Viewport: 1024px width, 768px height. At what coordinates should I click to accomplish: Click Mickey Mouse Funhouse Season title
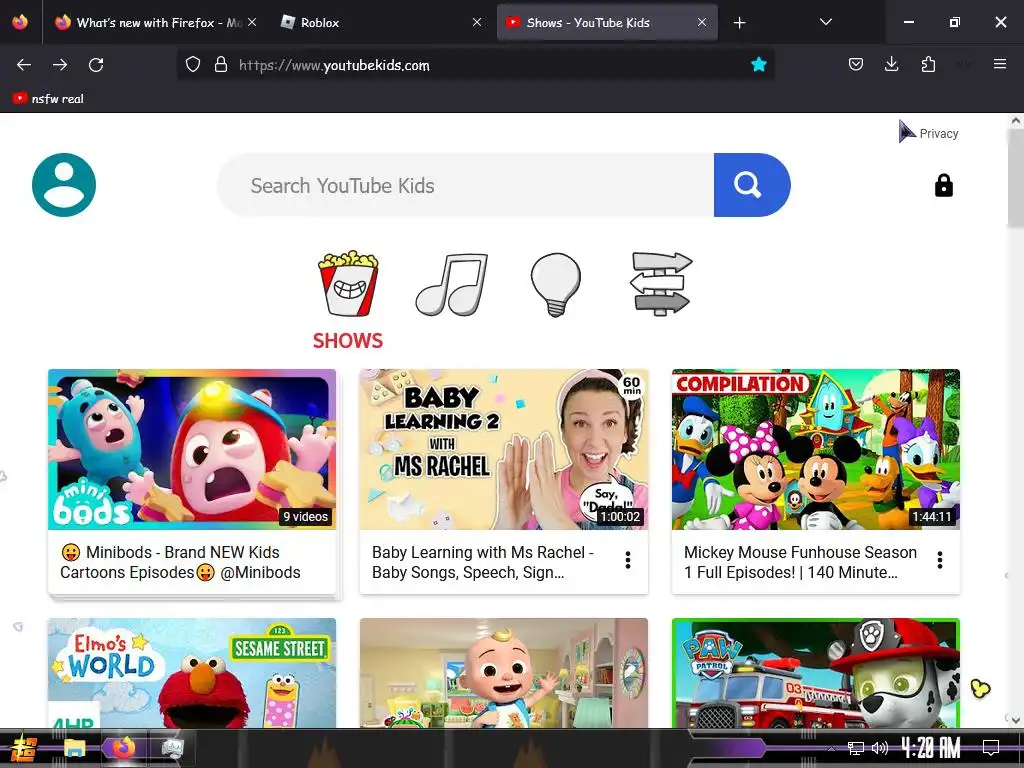coord(800,562)
